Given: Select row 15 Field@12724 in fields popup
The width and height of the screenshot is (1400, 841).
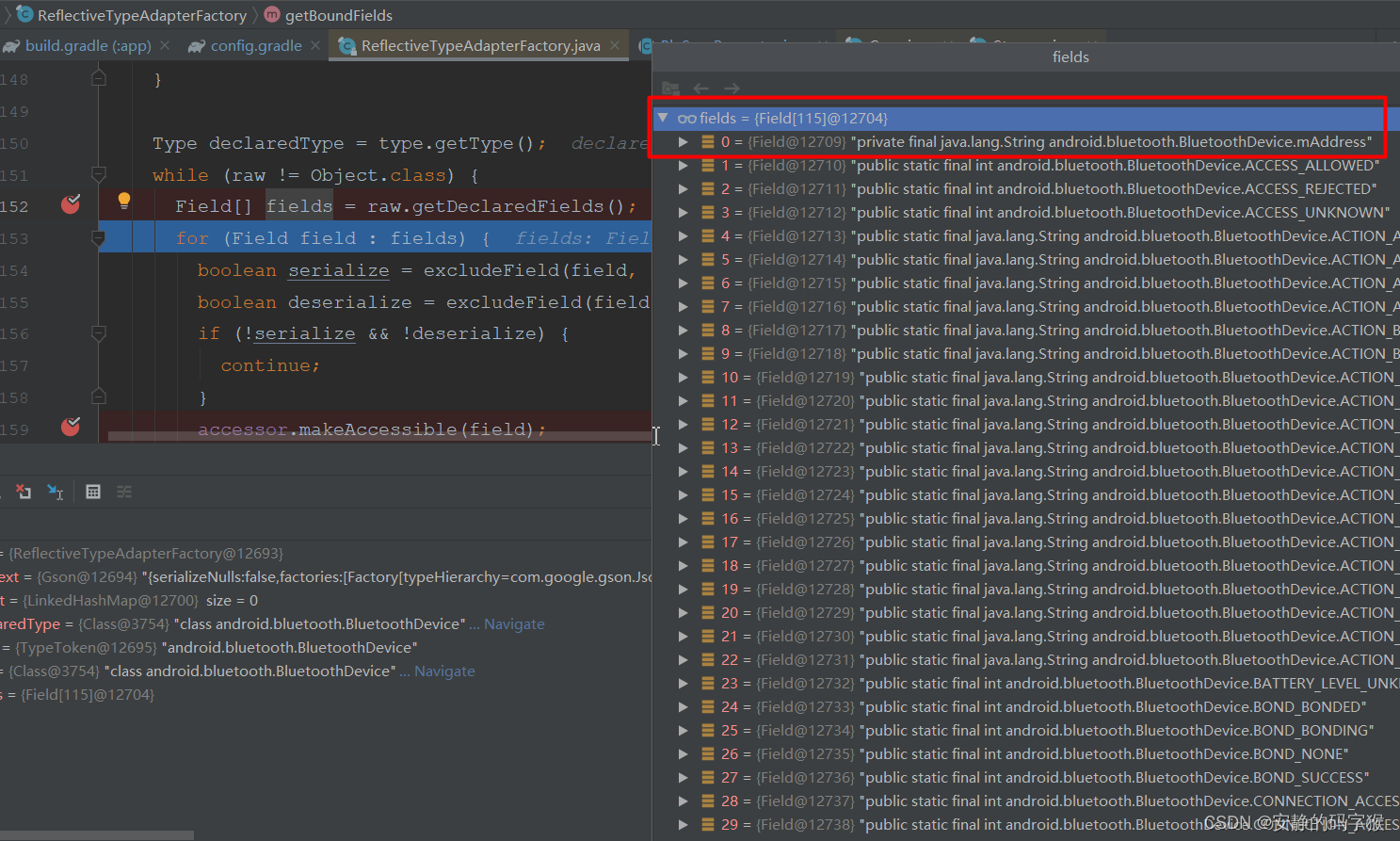Looking at the screenshot, I should (1026, 494).
